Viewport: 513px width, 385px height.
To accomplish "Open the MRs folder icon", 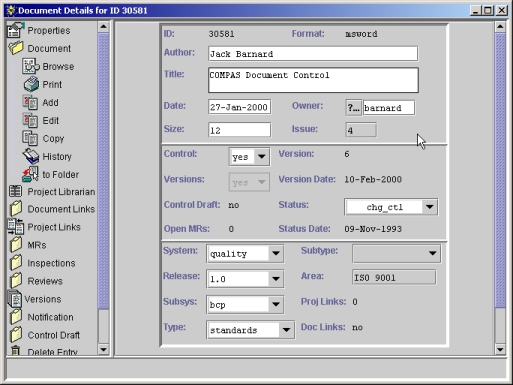I will (x=16, y=245).
